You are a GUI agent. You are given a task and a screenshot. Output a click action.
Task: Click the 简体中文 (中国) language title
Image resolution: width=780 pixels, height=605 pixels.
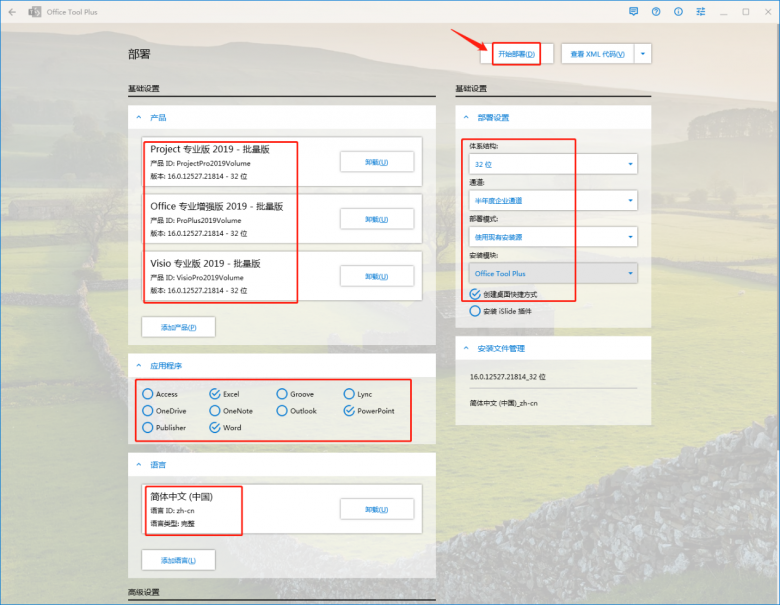pos(182,497)
